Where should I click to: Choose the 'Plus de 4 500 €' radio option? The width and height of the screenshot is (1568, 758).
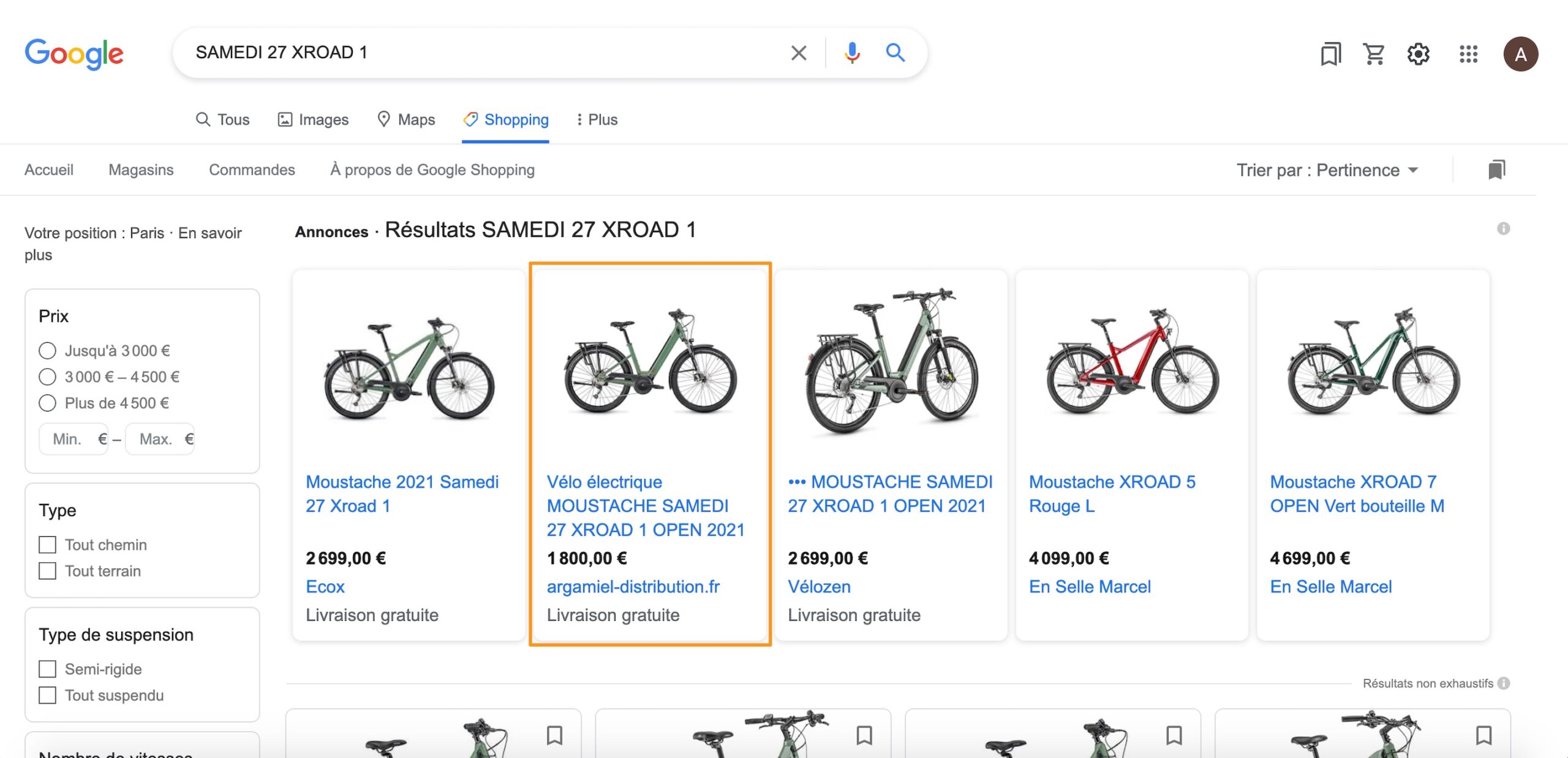[x=48, y=403]
